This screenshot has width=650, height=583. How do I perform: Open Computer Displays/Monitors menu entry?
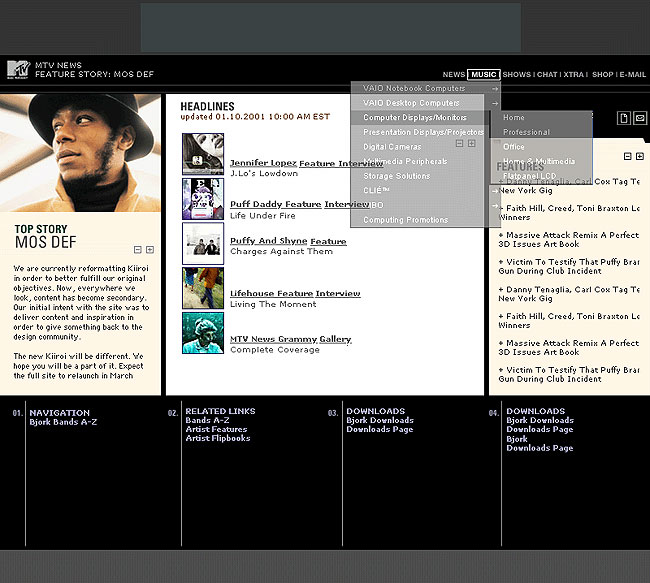pyautogui.click(x=415, y=118)
